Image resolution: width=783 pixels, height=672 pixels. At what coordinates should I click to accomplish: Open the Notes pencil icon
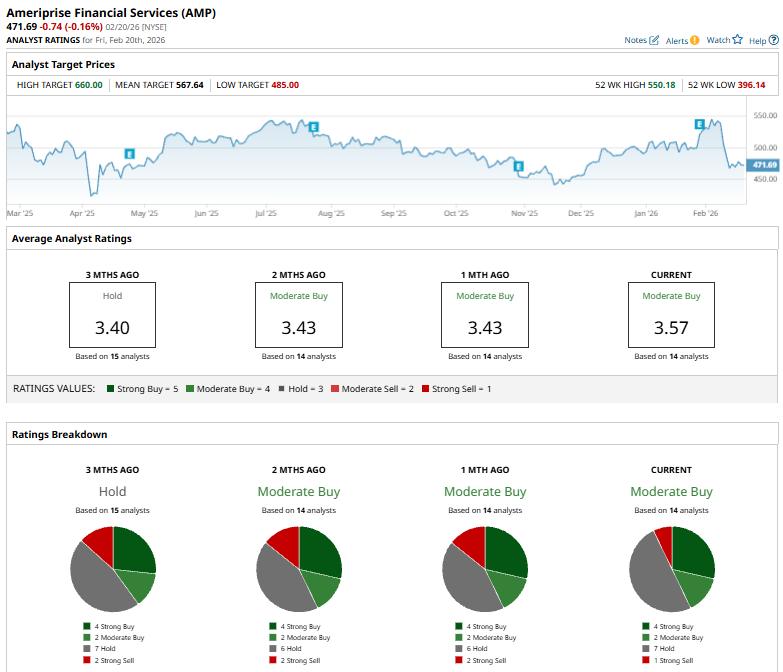[654, 40]
